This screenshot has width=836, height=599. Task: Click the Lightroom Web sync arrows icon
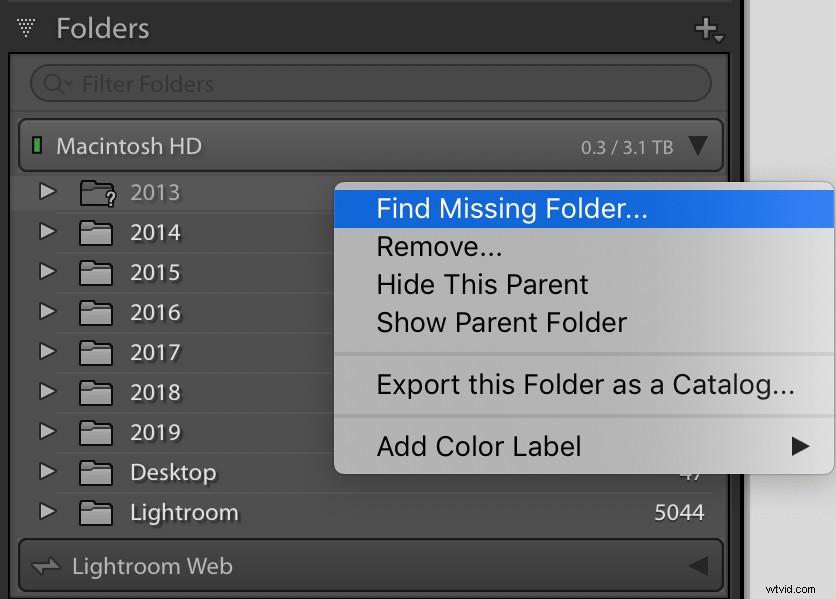tap(46, 566)
